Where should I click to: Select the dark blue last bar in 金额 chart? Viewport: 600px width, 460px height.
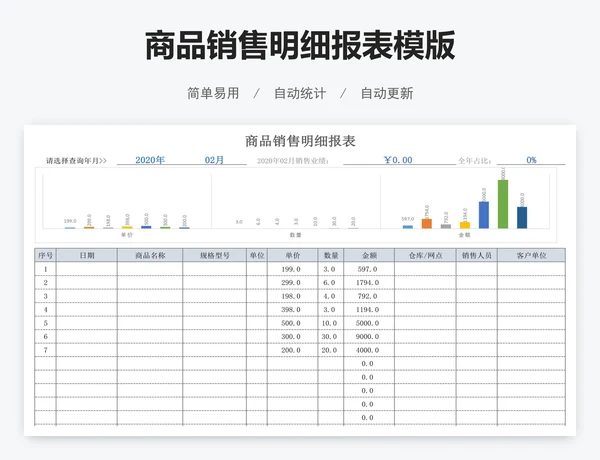point(522,218)
